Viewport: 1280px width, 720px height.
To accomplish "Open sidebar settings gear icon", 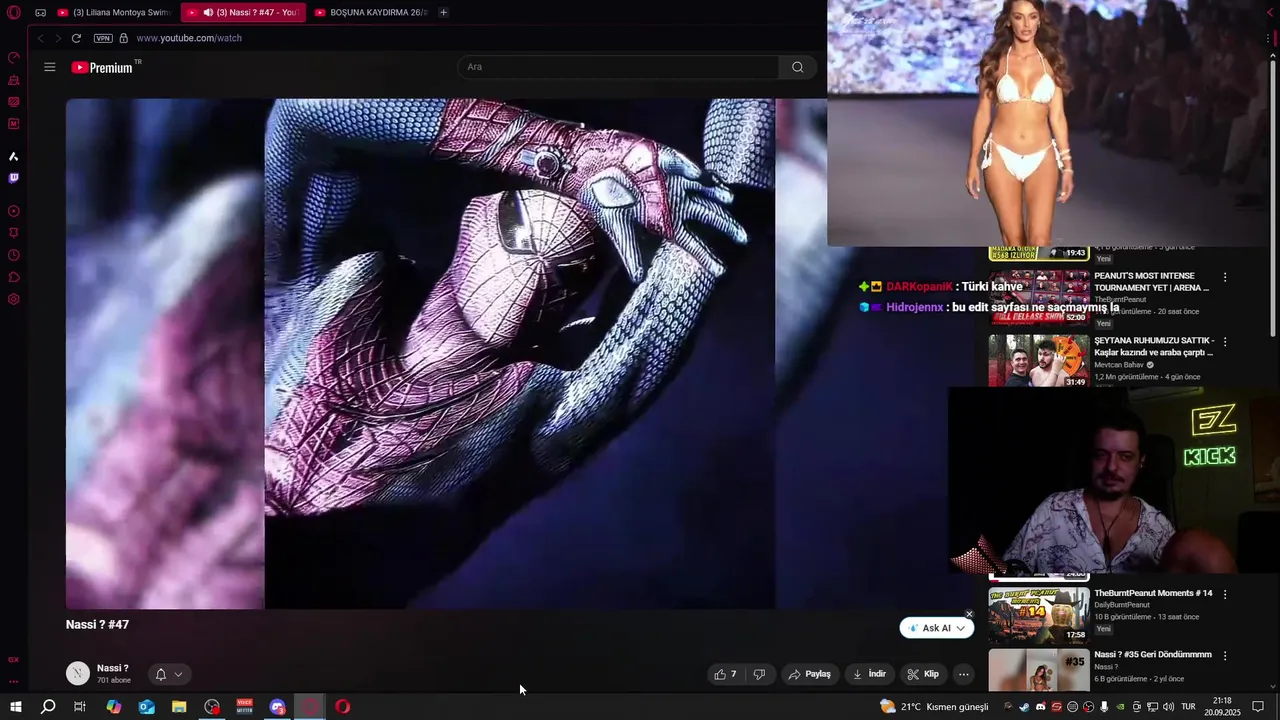I will pos(14,299).
